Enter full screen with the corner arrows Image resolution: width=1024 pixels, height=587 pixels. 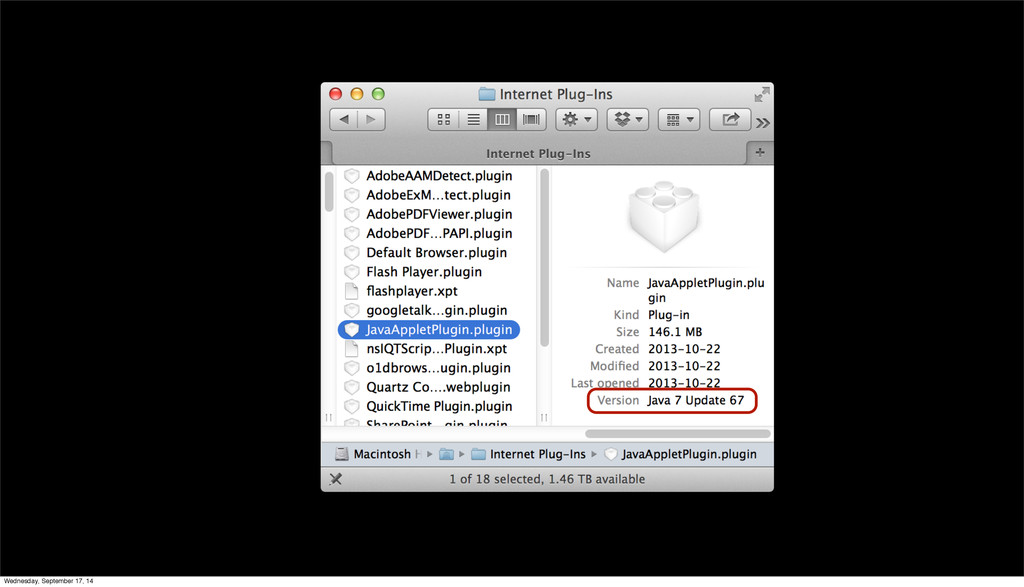761,95
